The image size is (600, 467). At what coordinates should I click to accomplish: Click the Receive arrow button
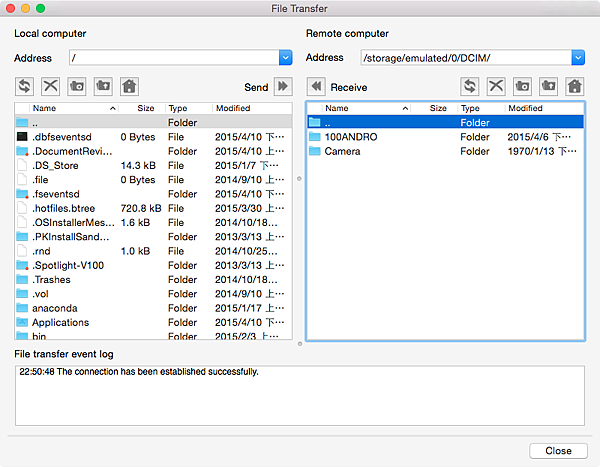point(316,87)
